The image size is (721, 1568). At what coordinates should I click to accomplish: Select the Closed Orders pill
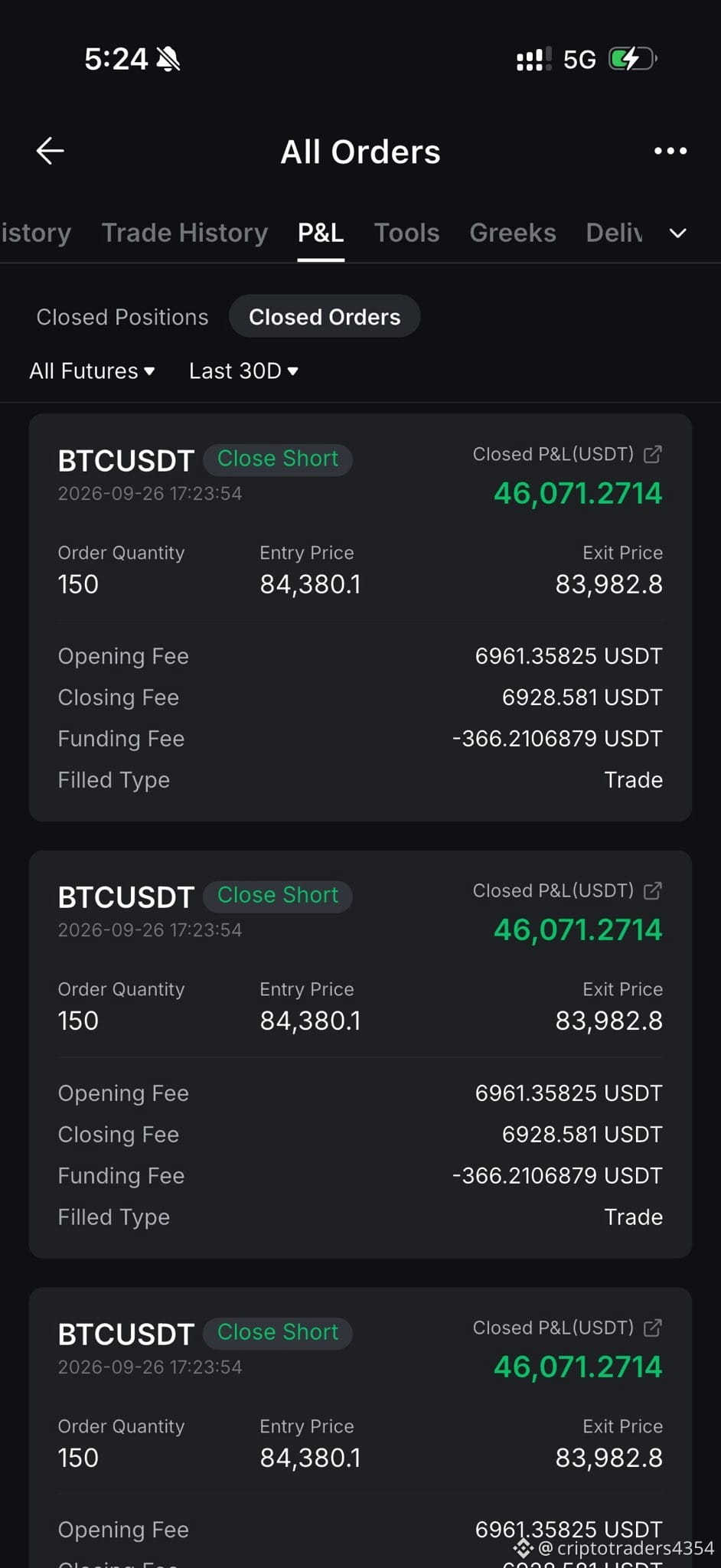click(325, 316)
